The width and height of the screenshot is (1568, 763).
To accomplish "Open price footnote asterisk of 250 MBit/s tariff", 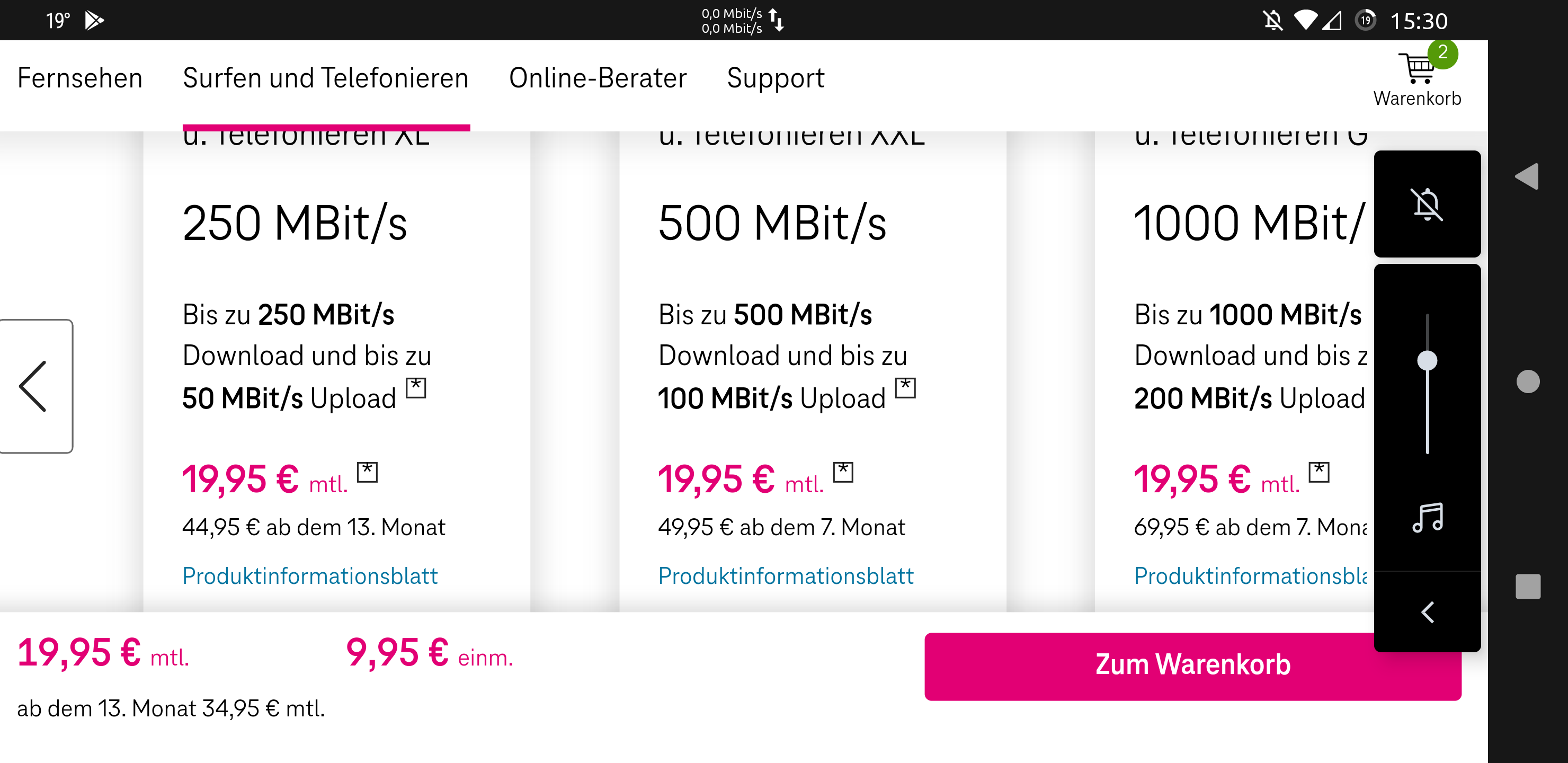I will click(367, 472).
